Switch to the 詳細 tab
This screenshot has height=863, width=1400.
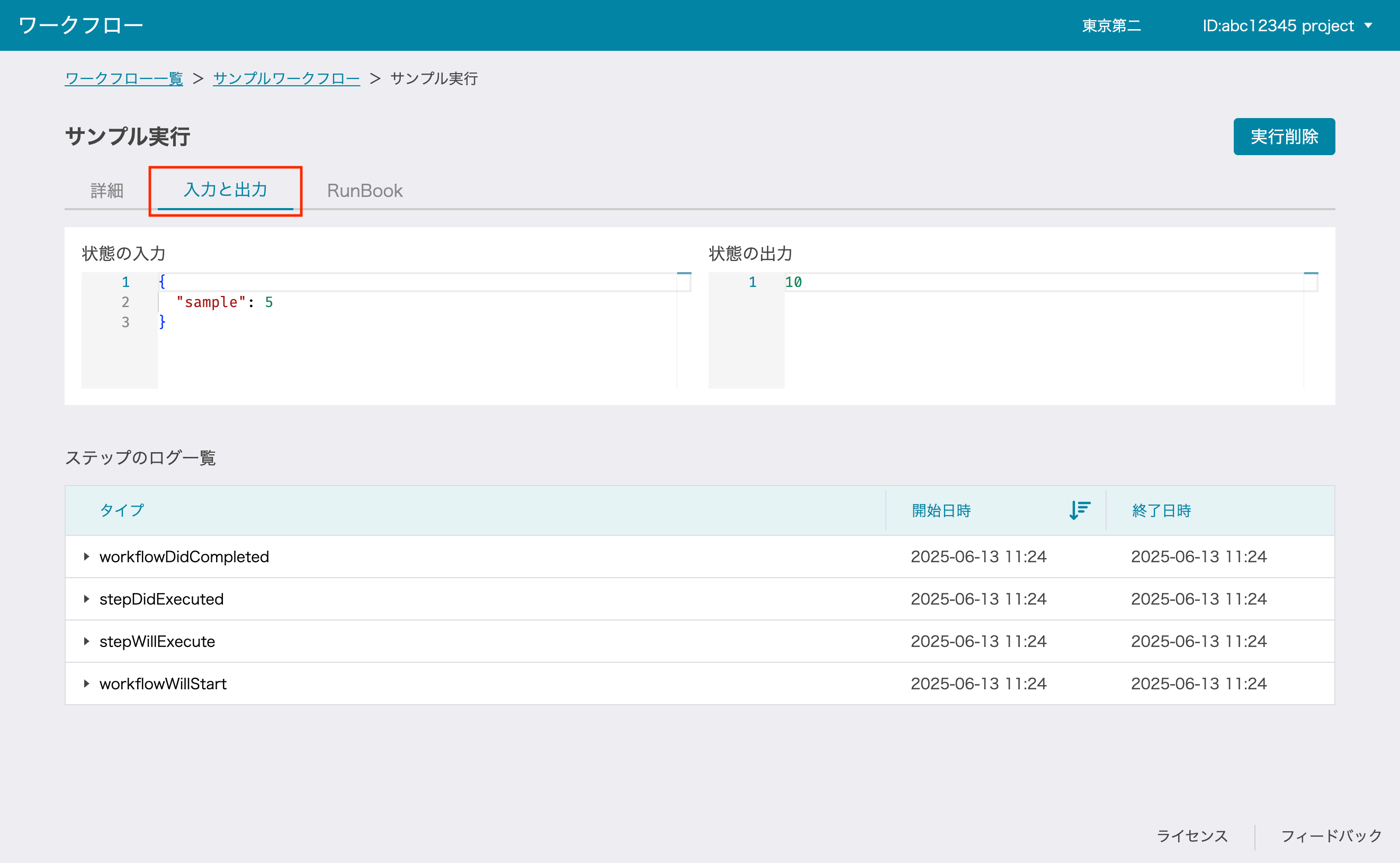click(107, 190)
